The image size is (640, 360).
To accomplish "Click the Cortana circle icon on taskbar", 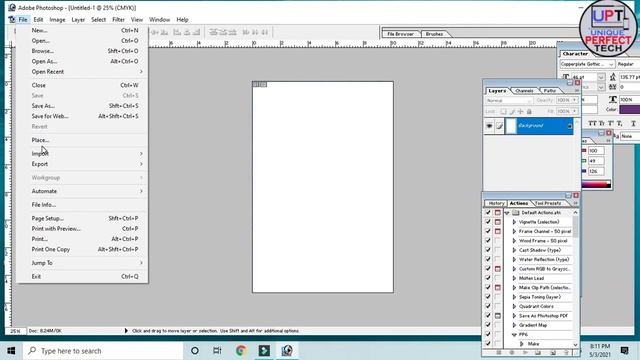I will point(195,351).
